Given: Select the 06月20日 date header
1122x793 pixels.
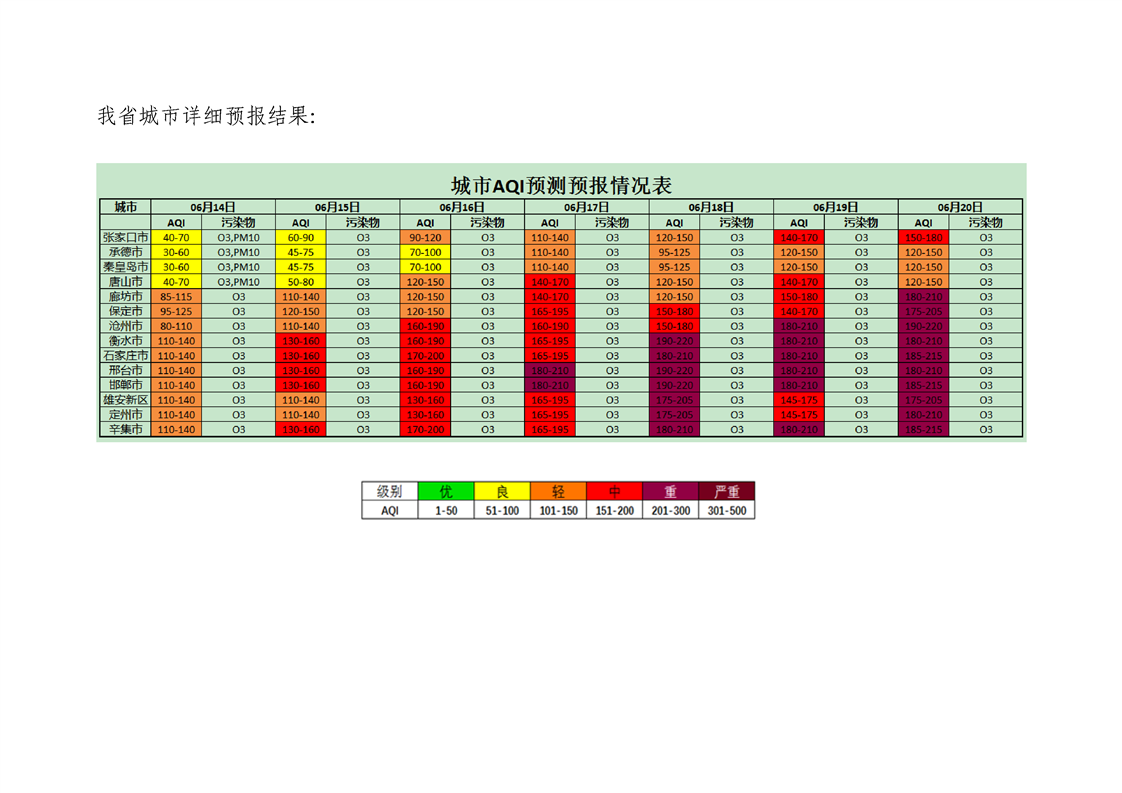Looking at the screenshot, I should point(960,207).
